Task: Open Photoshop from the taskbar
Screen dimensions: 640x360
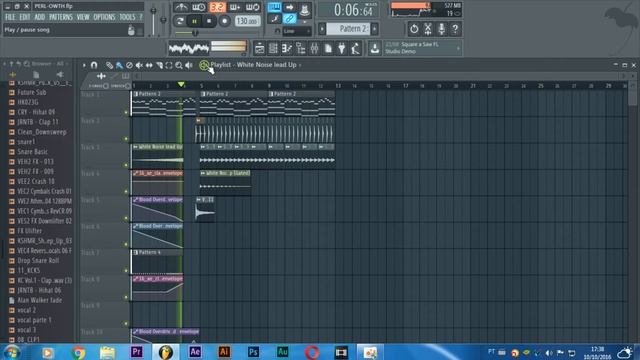Action: click(253, 352)
